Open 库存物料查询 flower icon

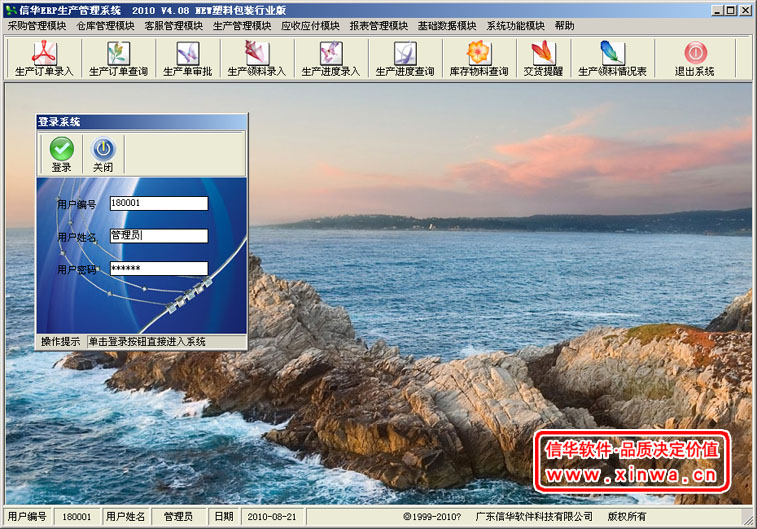(x=479, y=59)
